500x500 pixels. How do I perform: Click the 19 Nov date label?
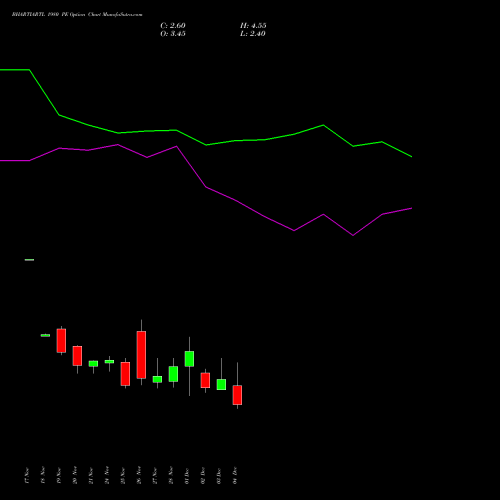pos(59,476)
